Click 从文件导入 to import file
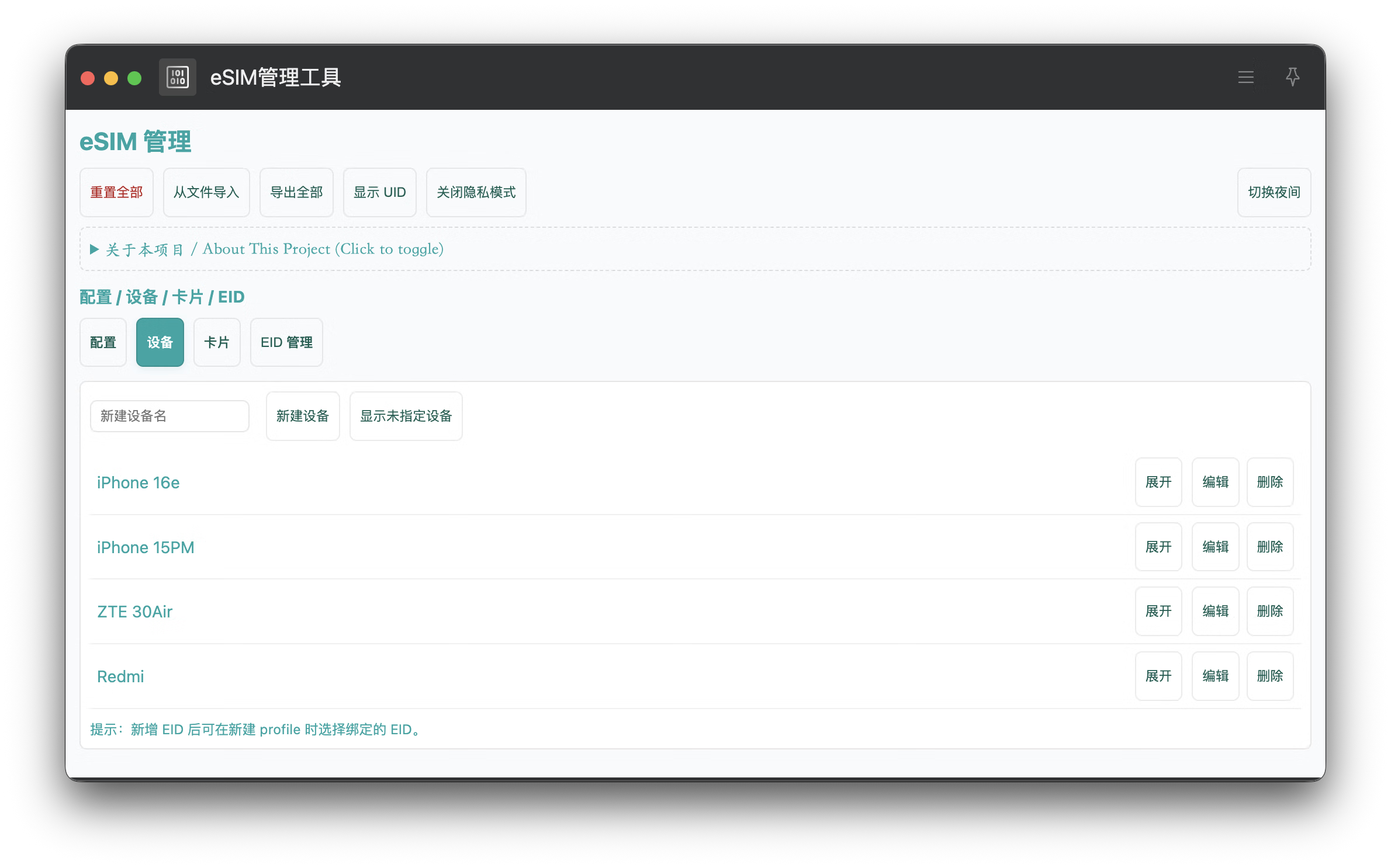1391x868 pixels. pos(206,192)
